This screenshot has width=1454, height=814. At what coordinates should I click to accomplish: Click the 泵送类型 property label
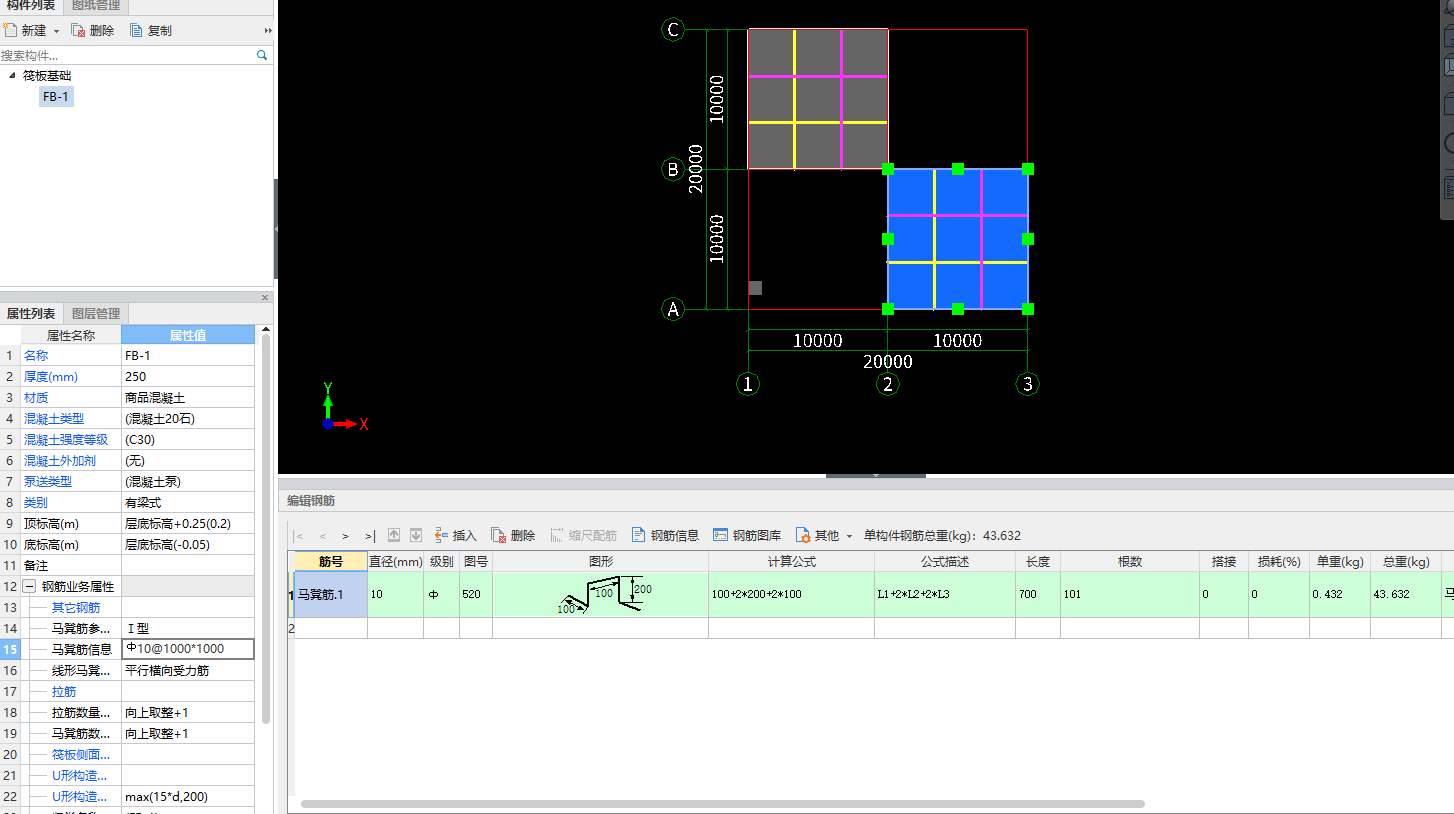click(48, 482)
